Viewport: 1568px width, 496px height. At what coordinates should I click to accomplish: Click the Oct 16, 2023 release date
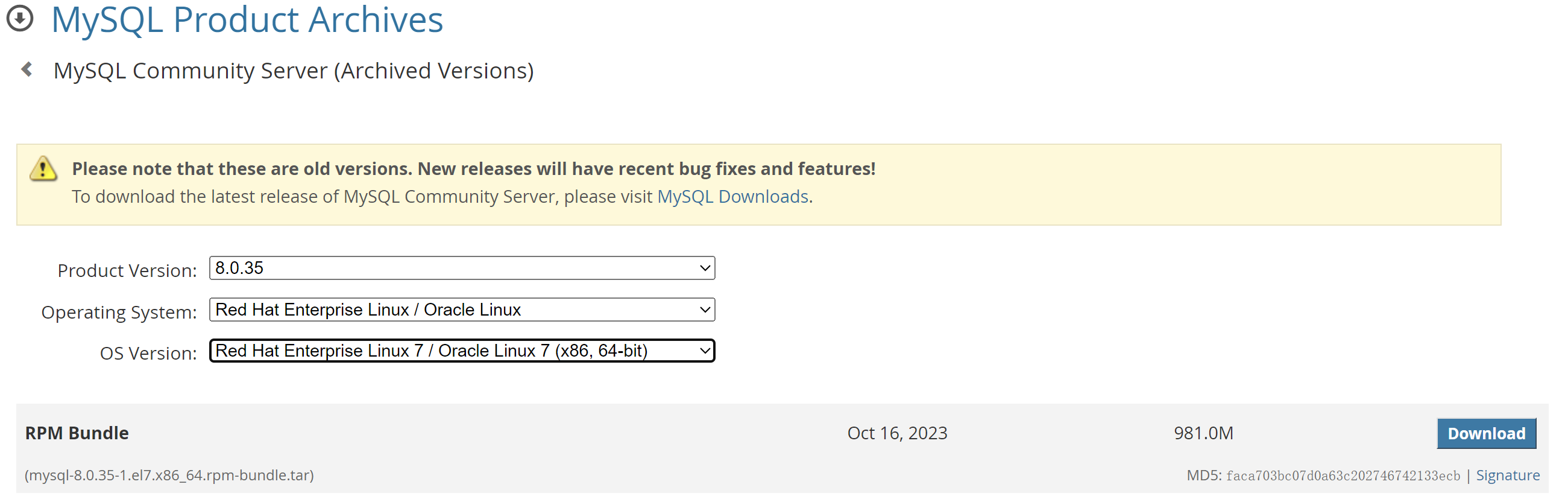click(x=896, y=433)
